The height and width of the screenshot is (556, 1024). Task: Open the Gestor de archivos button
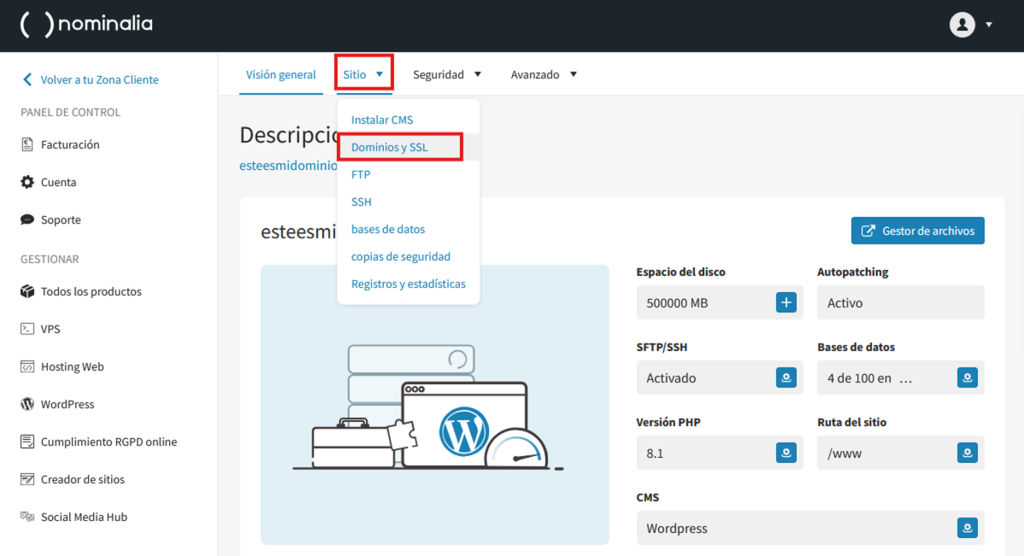coord(918,231)
